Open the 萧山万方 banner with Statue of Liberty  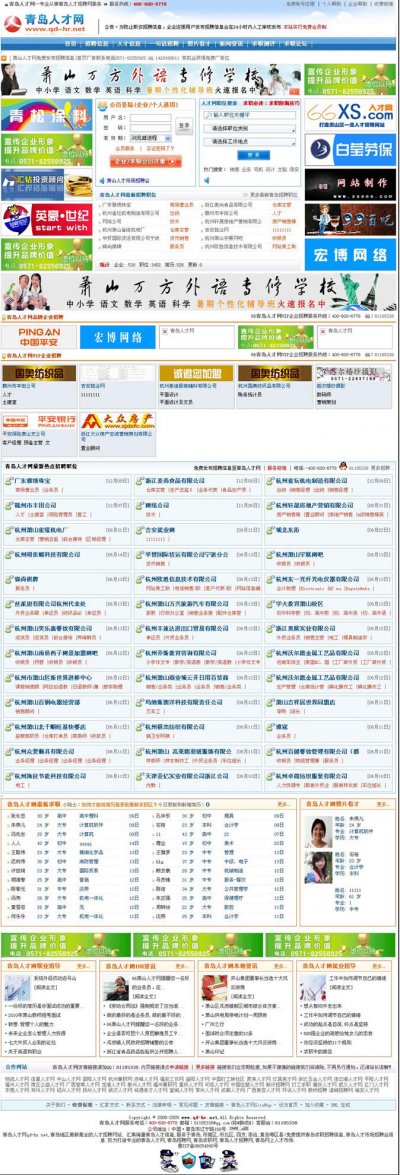(199, 292)
